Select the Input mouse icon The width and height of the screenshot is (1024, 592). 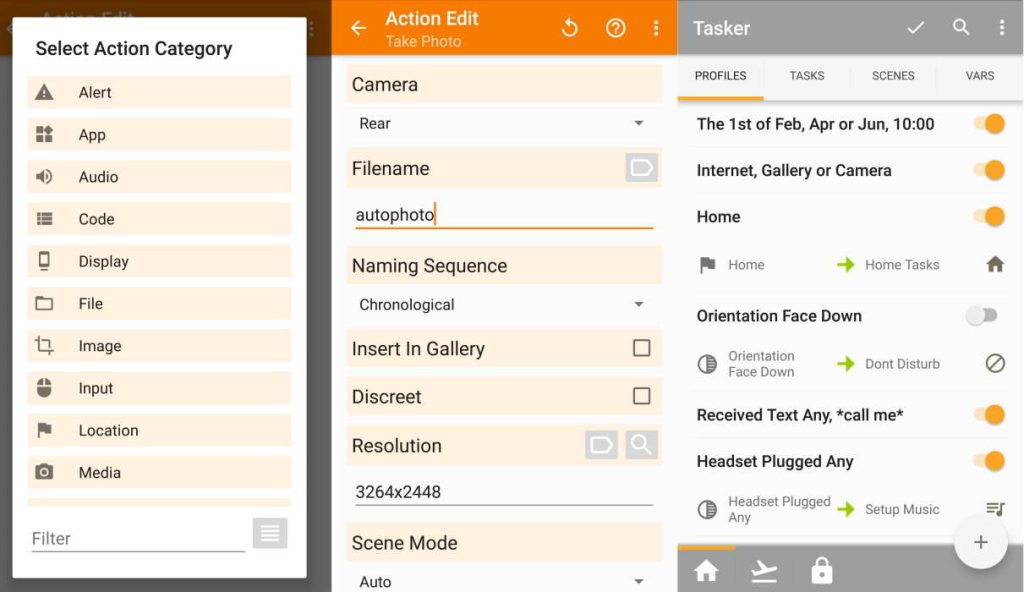coord(44,387)
